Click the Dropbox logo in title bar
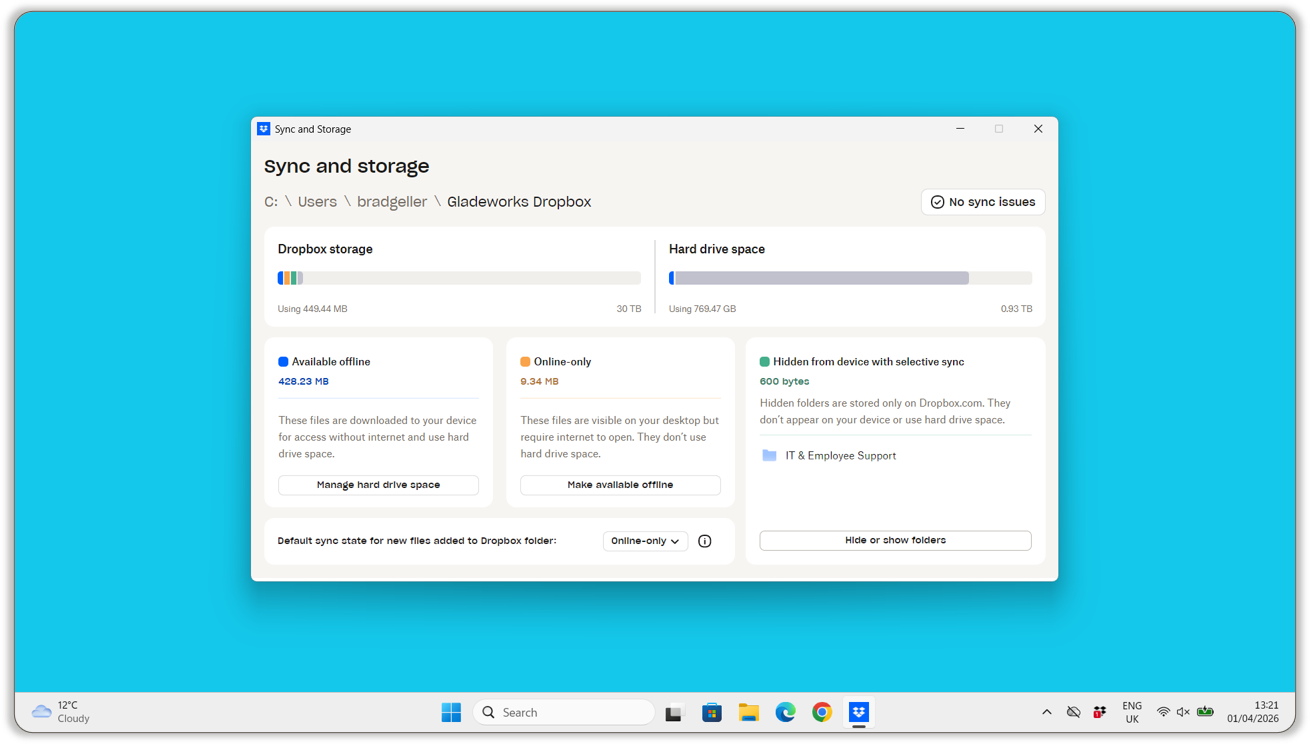Image resolution: width=1310 pixels, height=744 pixels. [x=264, y=129]
